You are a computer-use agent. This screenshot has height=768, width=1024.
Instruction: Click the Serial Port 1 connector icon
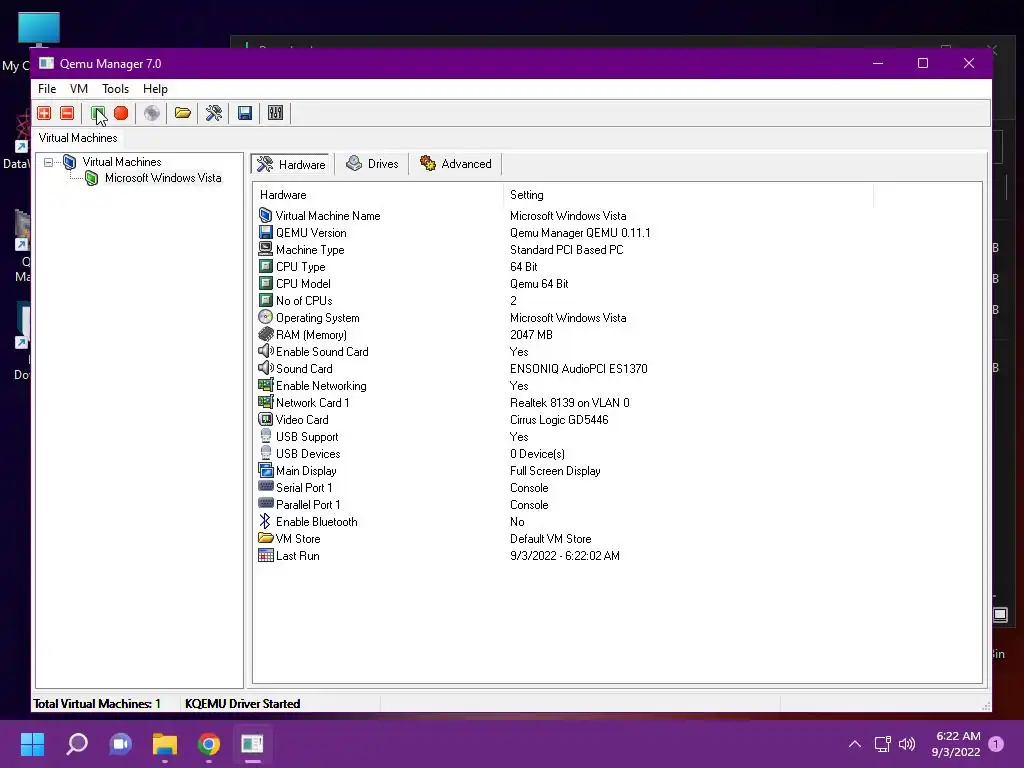(265, 487)
